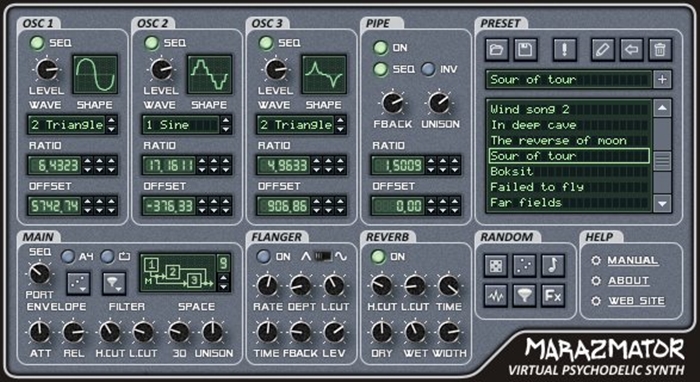Enable the PIPE INV toggle
Screen dimensions: 700x382
429,70
